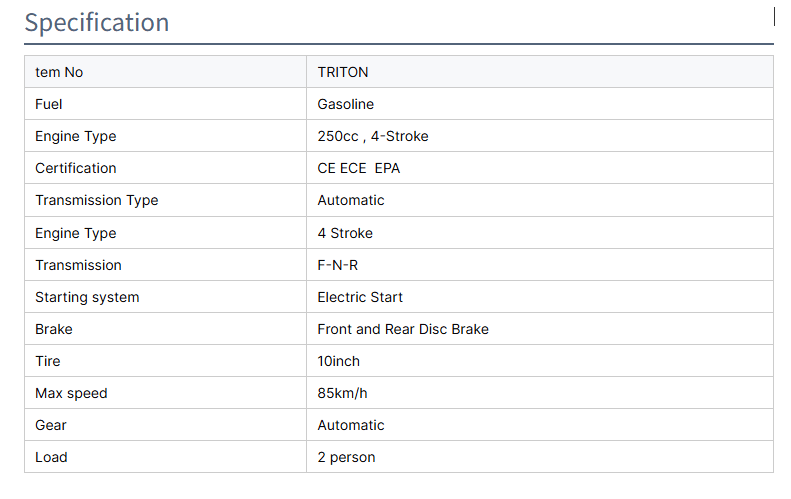
Task: Click the 4 Stroke value cell
Action: click(x=345, y=233)
